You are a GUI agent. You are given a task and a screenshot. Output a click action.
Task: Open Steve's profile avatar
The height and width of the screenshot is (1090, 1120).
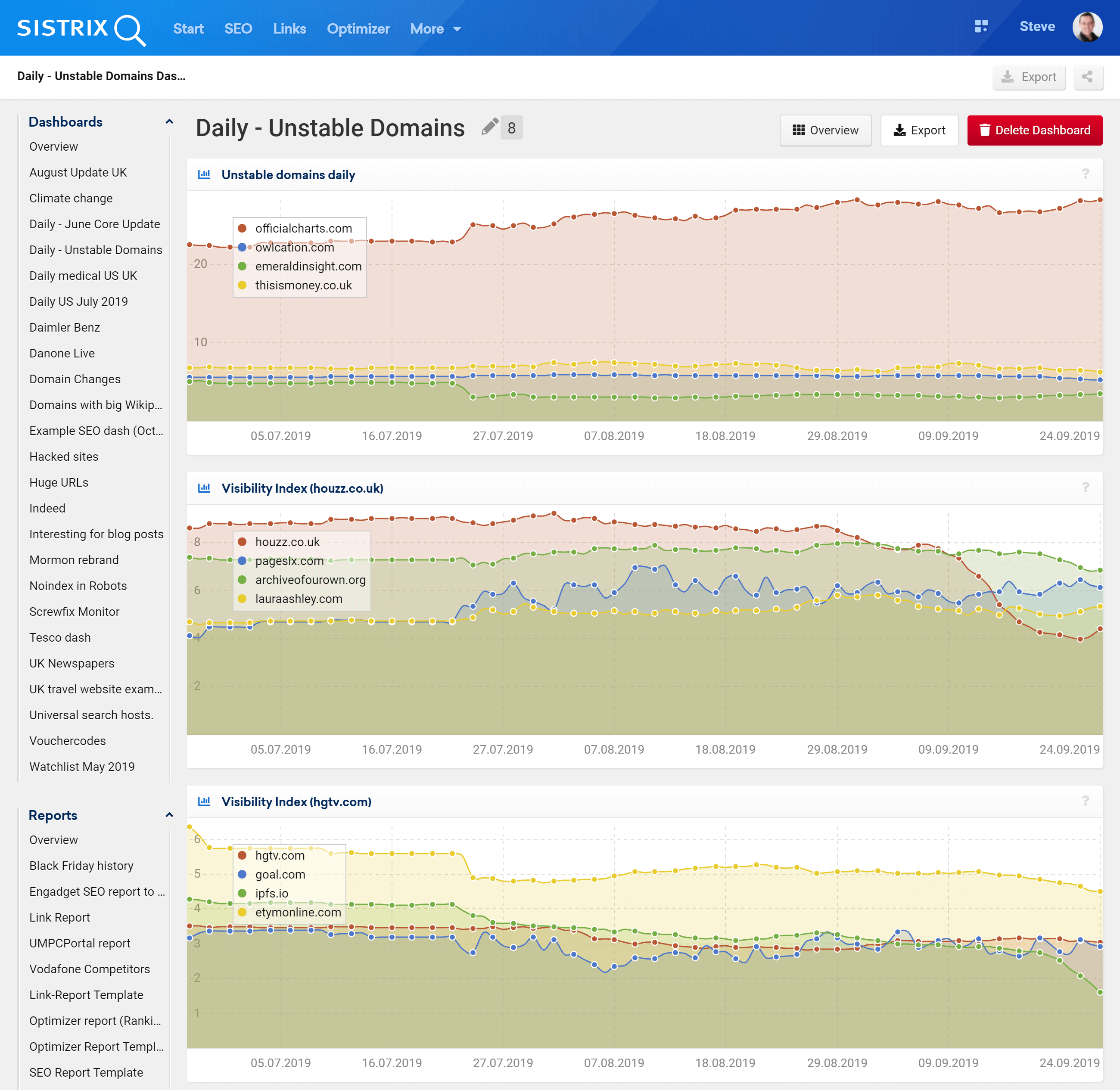tap(1087, 27)
